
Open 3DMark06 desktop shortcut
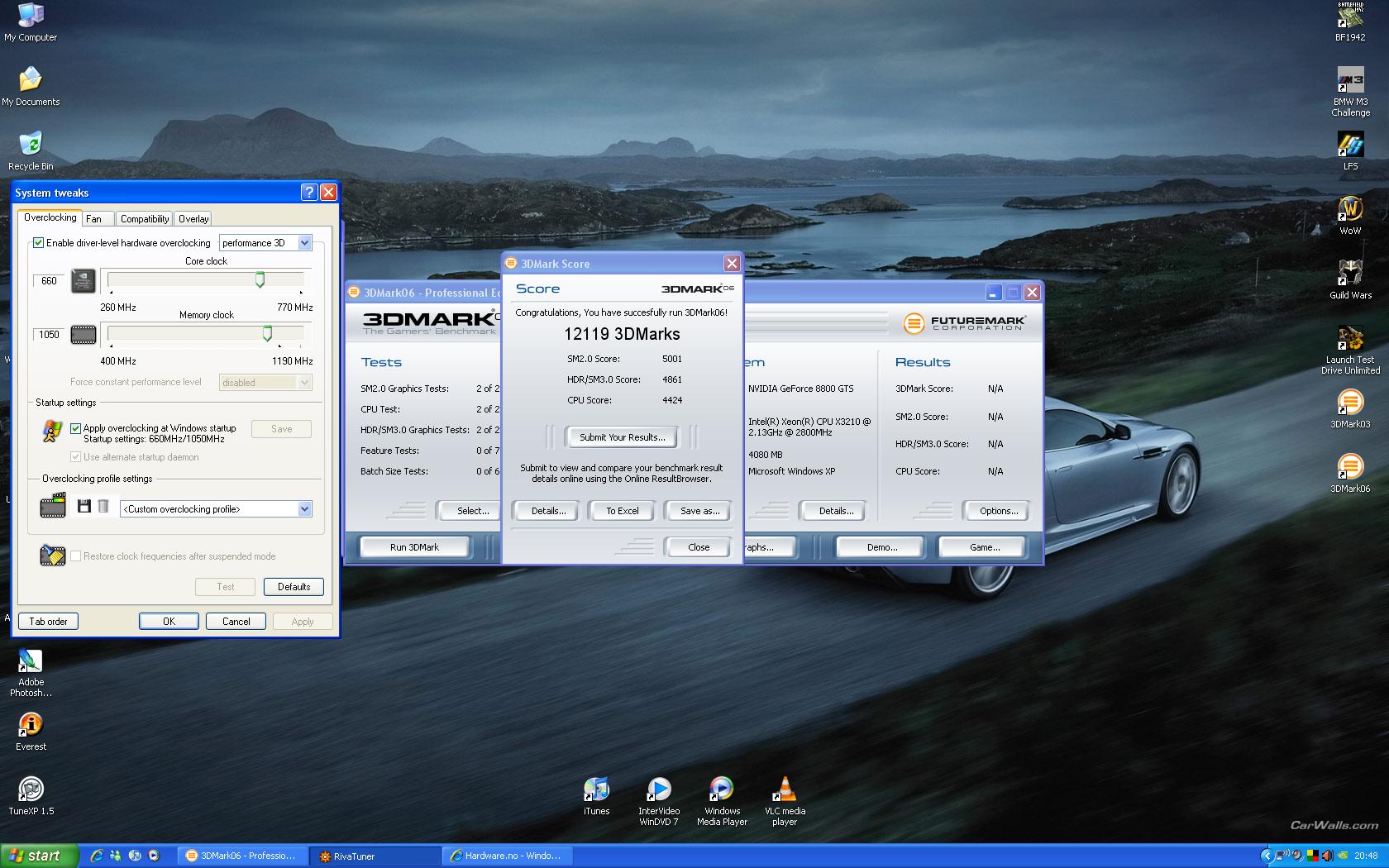pos(1350,474)
